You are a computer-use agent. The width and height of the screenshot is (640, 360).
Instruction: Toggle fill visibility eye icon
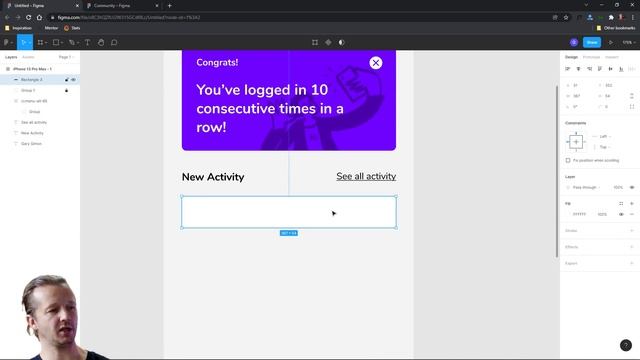(621, 214)
